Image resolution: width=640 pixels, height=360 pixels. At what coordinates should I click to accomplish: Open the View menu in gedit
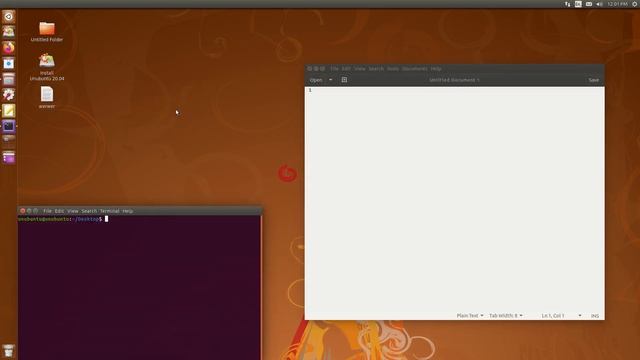(360, 69)
